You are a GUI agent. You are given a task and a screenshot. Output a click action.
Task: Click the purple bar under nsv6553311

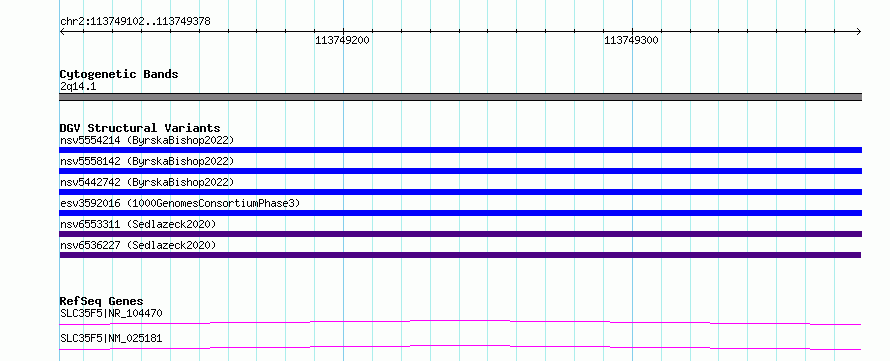(x=460, y=234)
